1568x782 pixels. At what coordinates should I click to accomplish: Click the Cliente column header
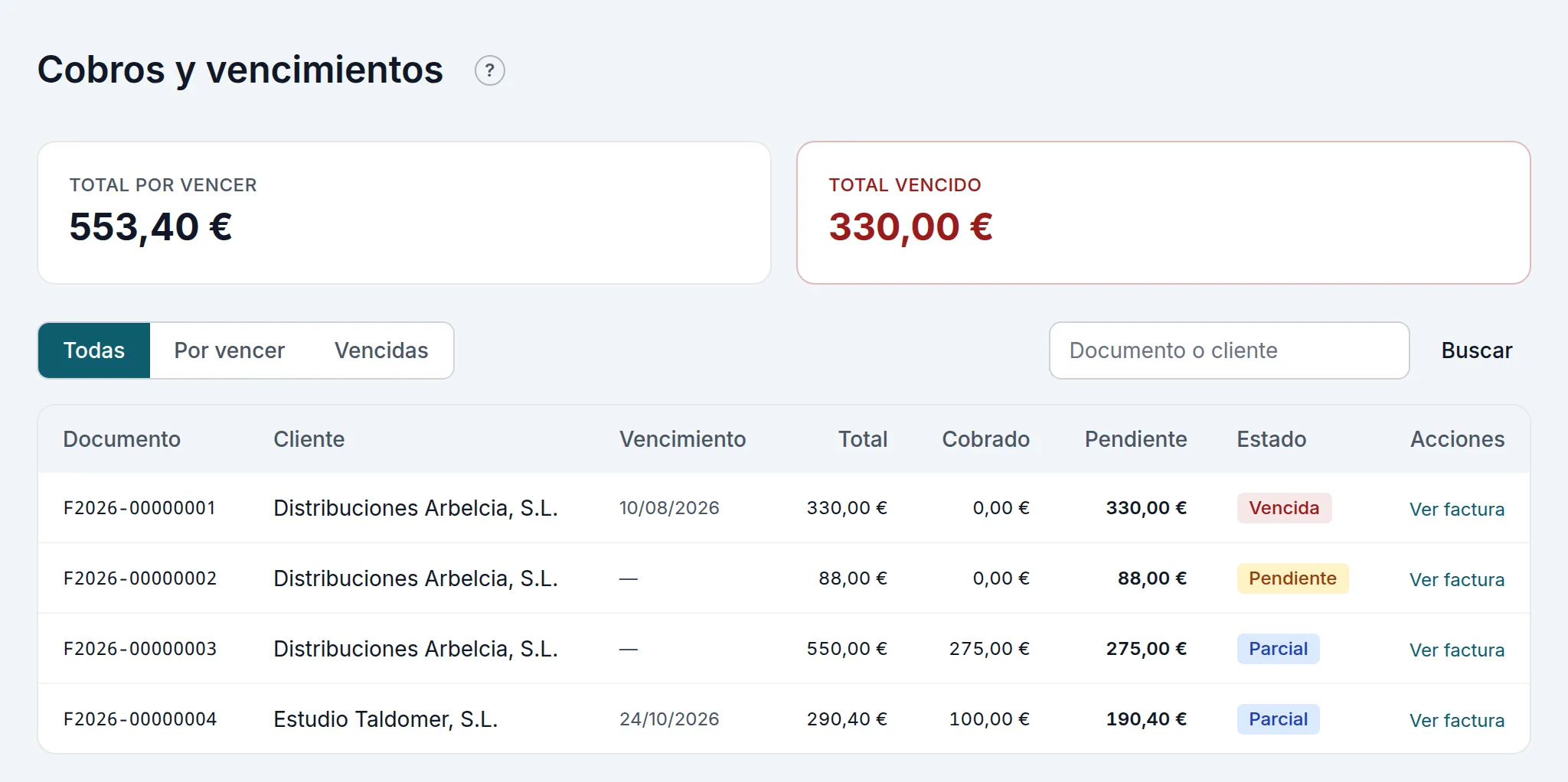[x=309, y=439]
